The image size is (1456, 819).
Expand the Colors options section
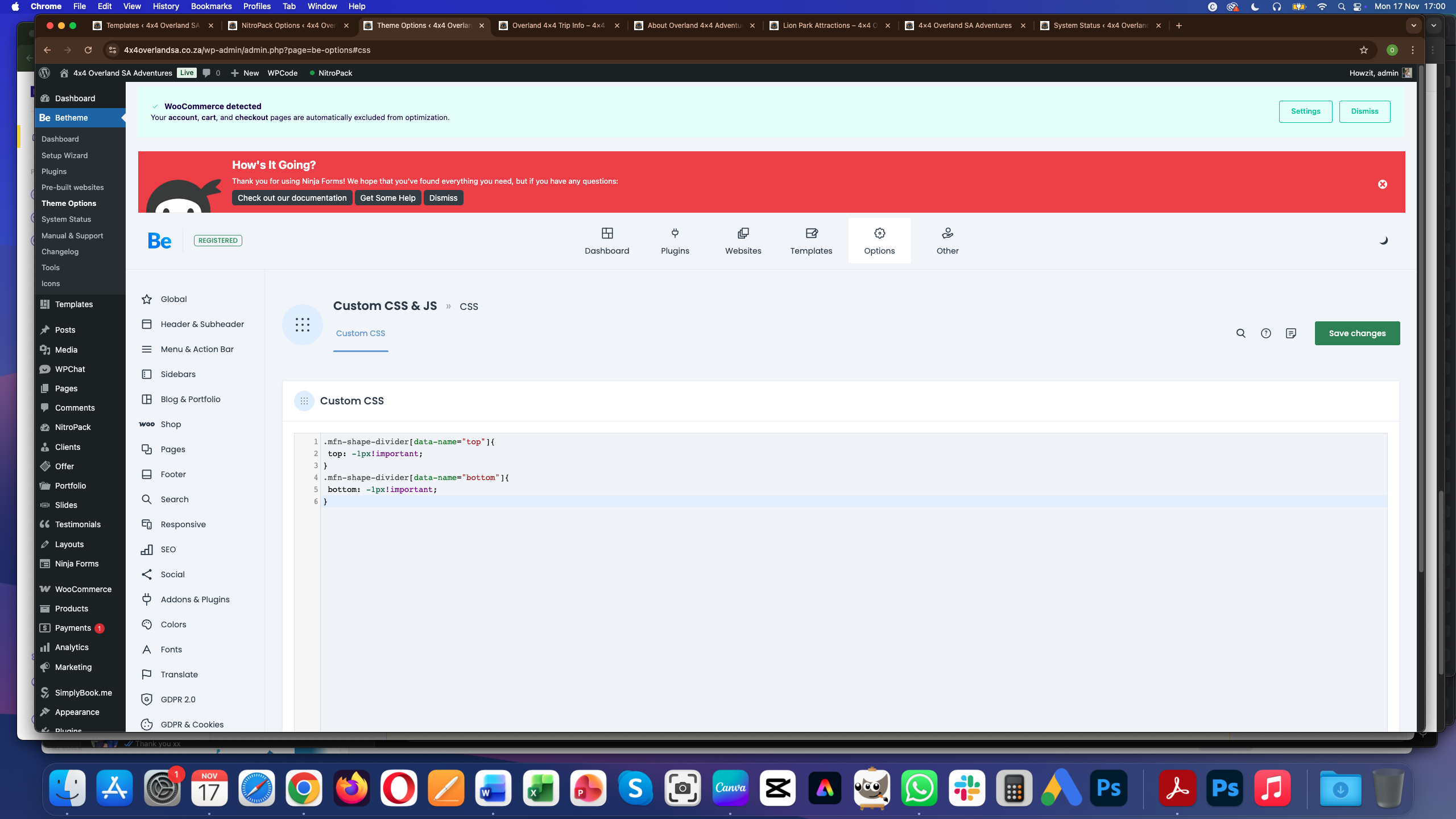click(x=173, y=624)
